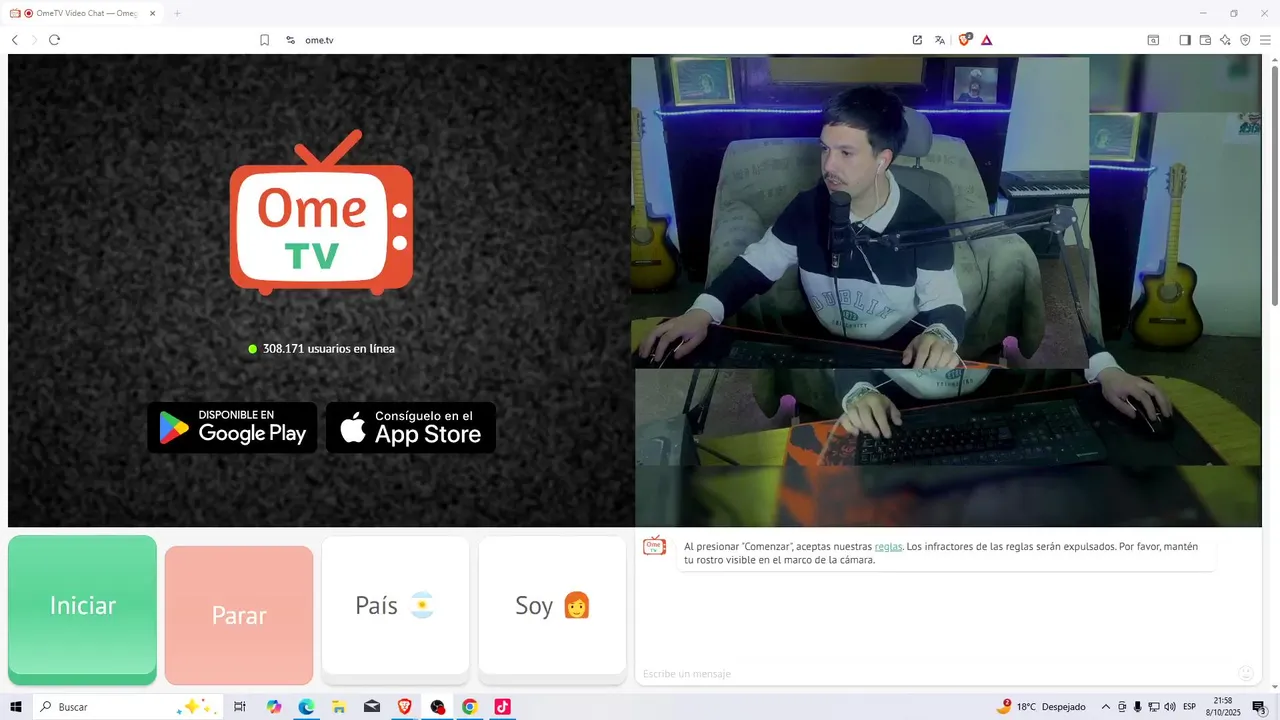Open the OBS Studio taskbar icon

437,707
